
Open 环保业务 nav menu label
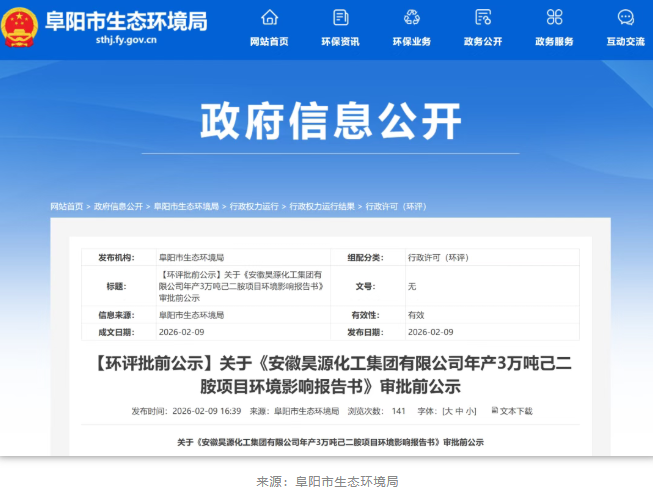[x=411, y=42]
